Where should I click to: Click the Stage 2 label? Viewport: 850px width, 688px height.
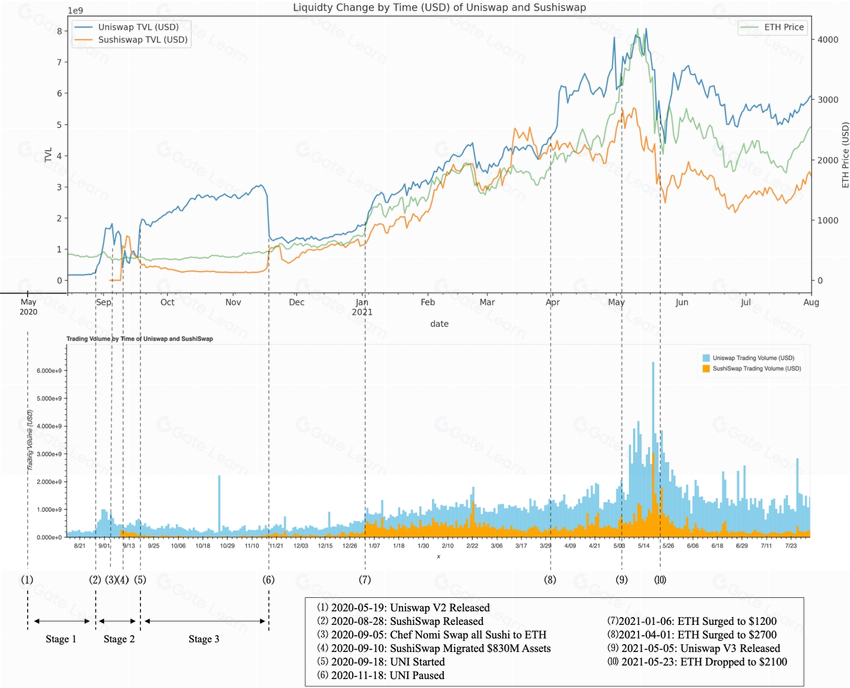[x=118, y=639]
